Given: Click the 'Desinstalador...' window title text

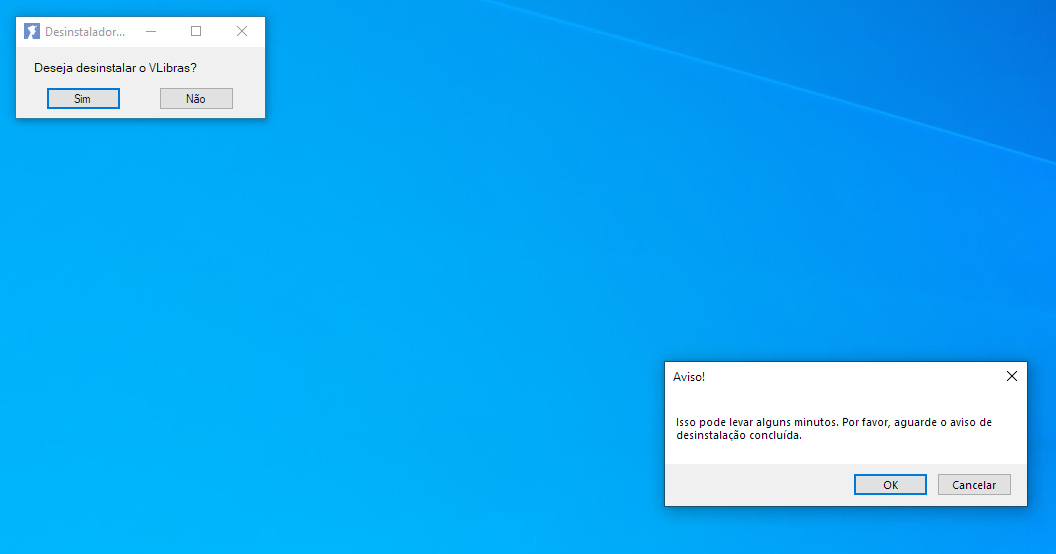Looking at the screenshot, I should click(x=85, y=32).
